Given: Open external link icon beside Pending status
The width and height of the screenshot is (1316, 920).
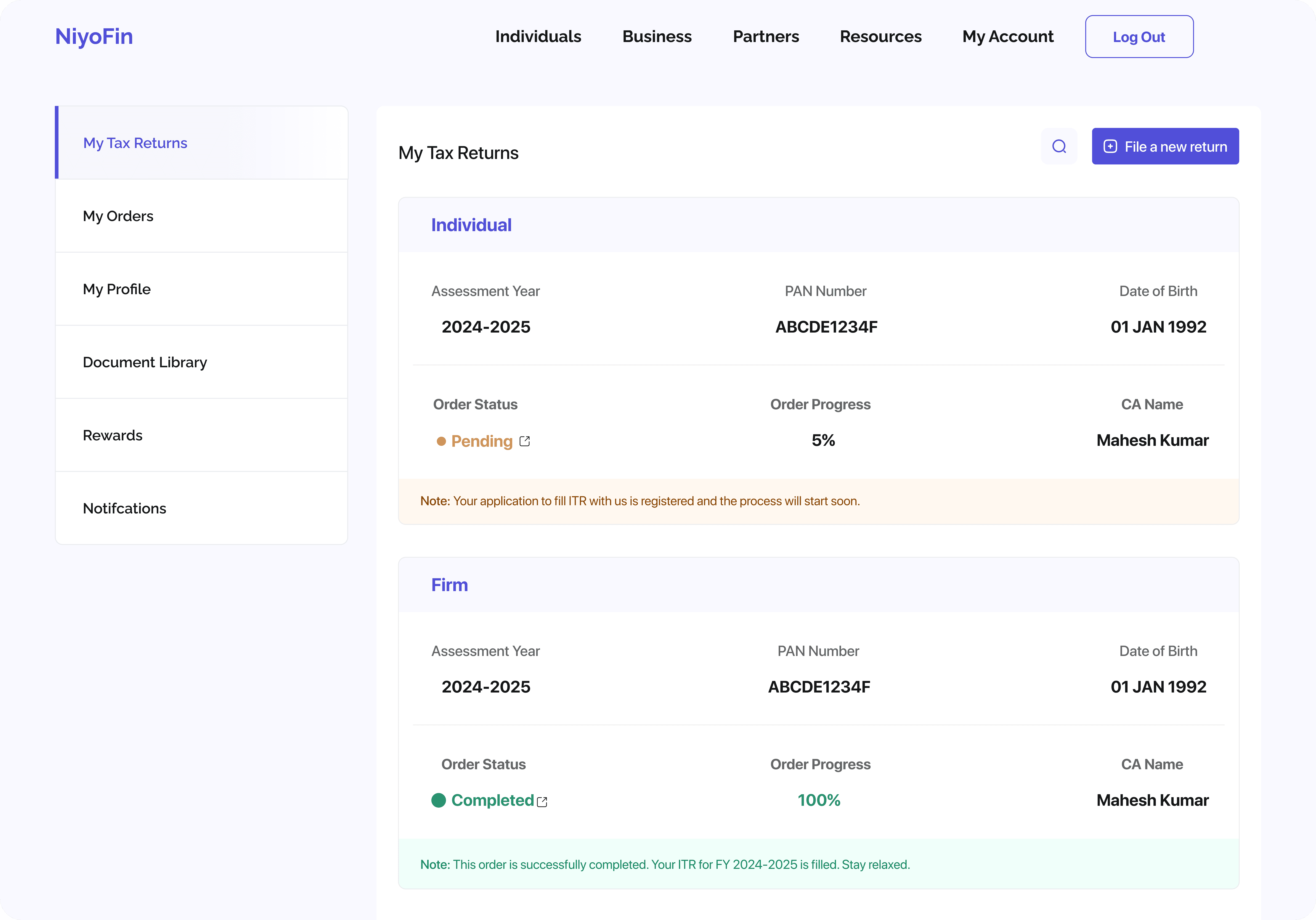Looking at the screenshot, I should coord(524,441).
